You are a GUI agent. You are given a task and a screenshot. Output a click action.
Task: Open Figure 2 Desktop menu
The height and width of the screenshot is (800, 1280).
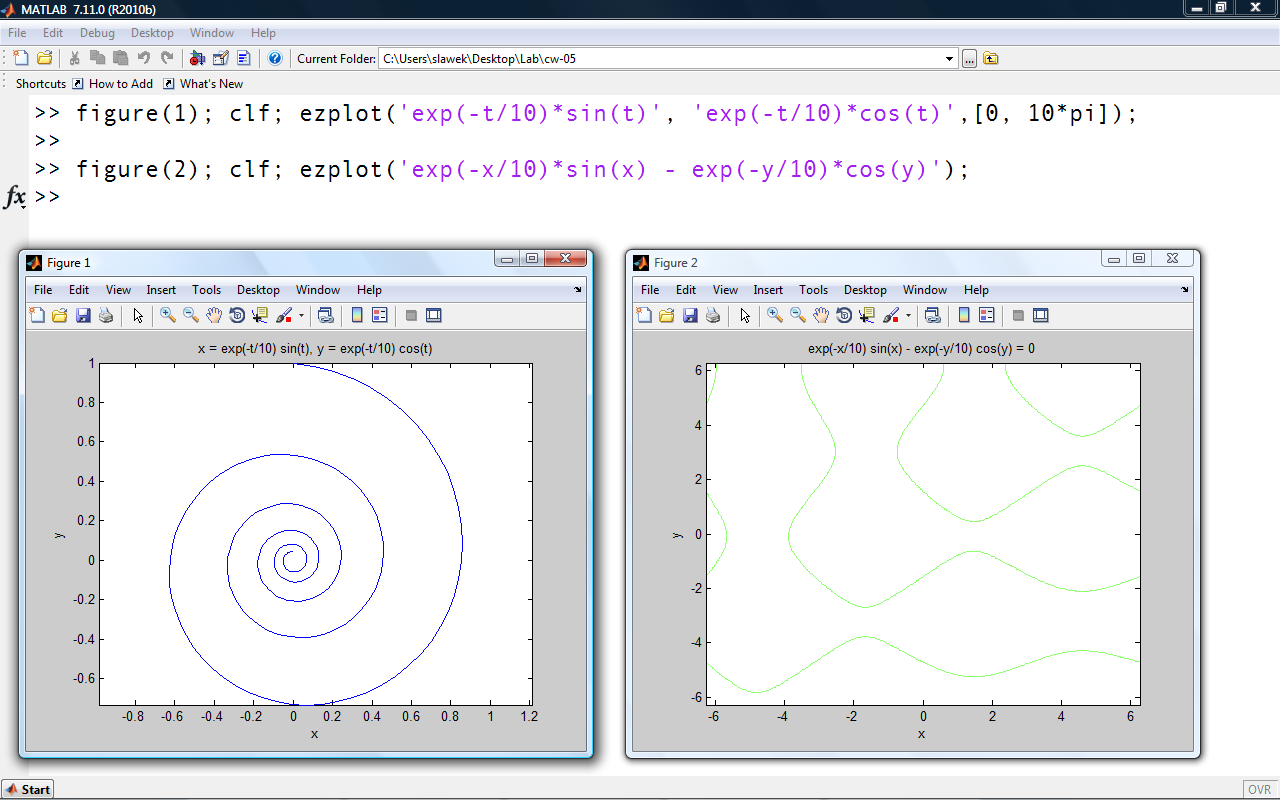click(865, 290)
